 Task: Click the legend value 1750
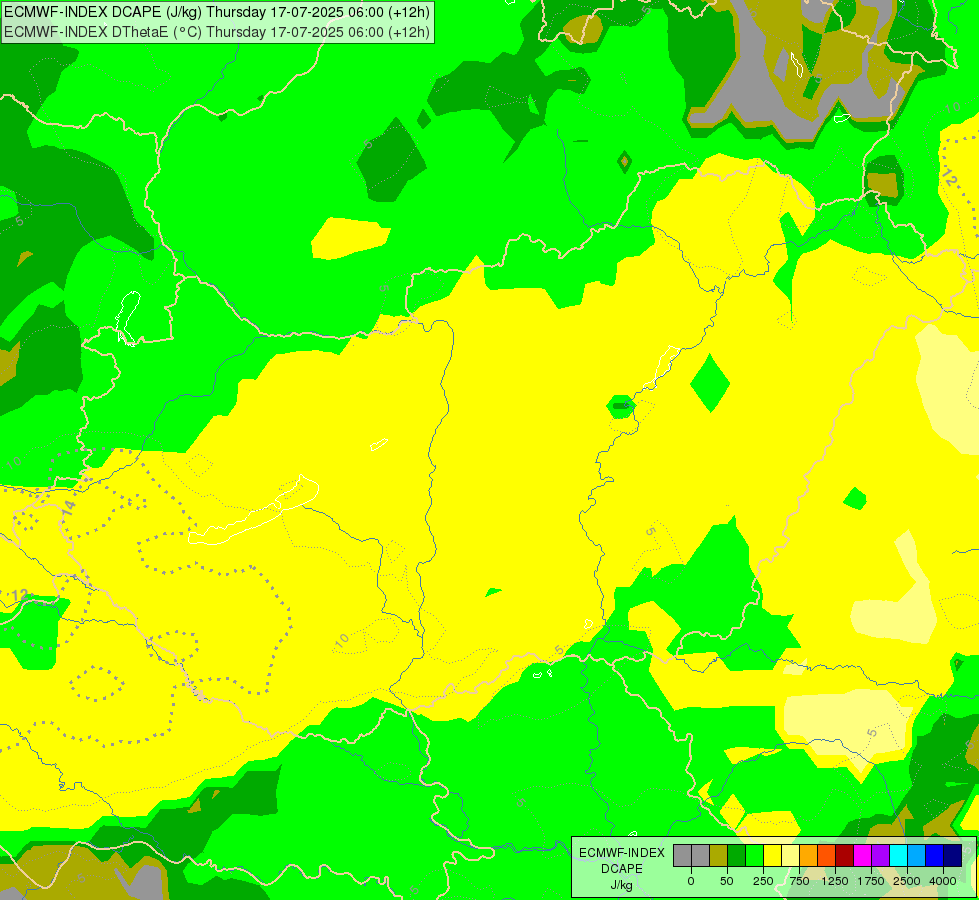coord(871,881)
